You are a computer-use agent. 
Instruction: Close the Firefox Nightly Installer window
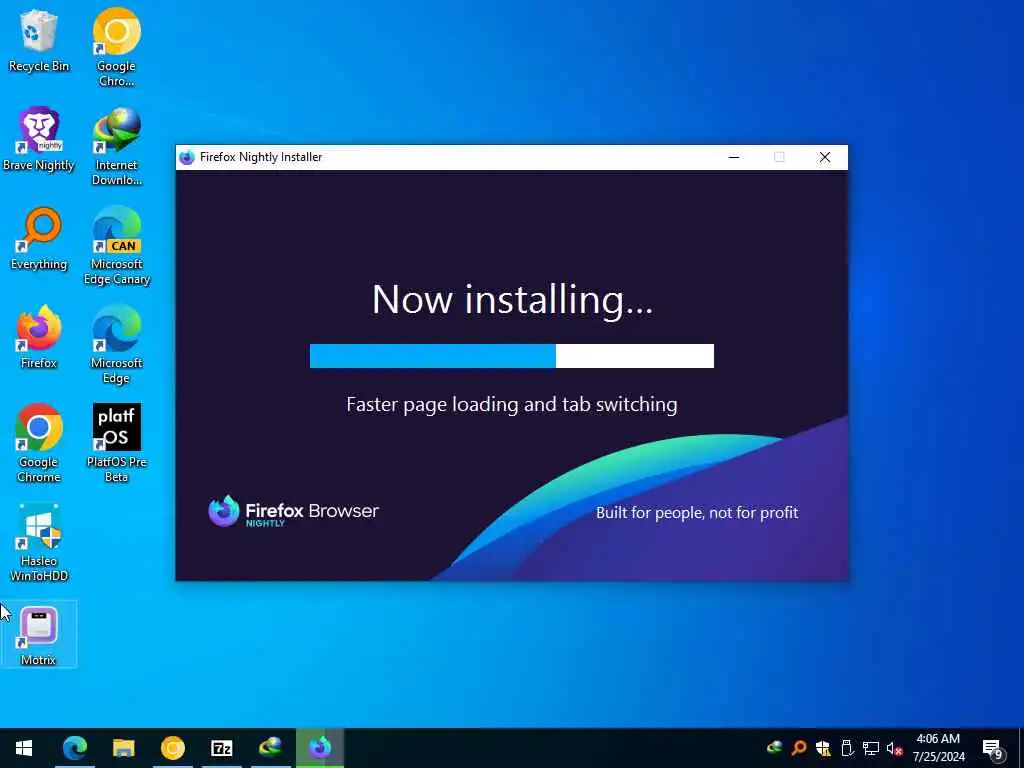(x=825, y=157)
